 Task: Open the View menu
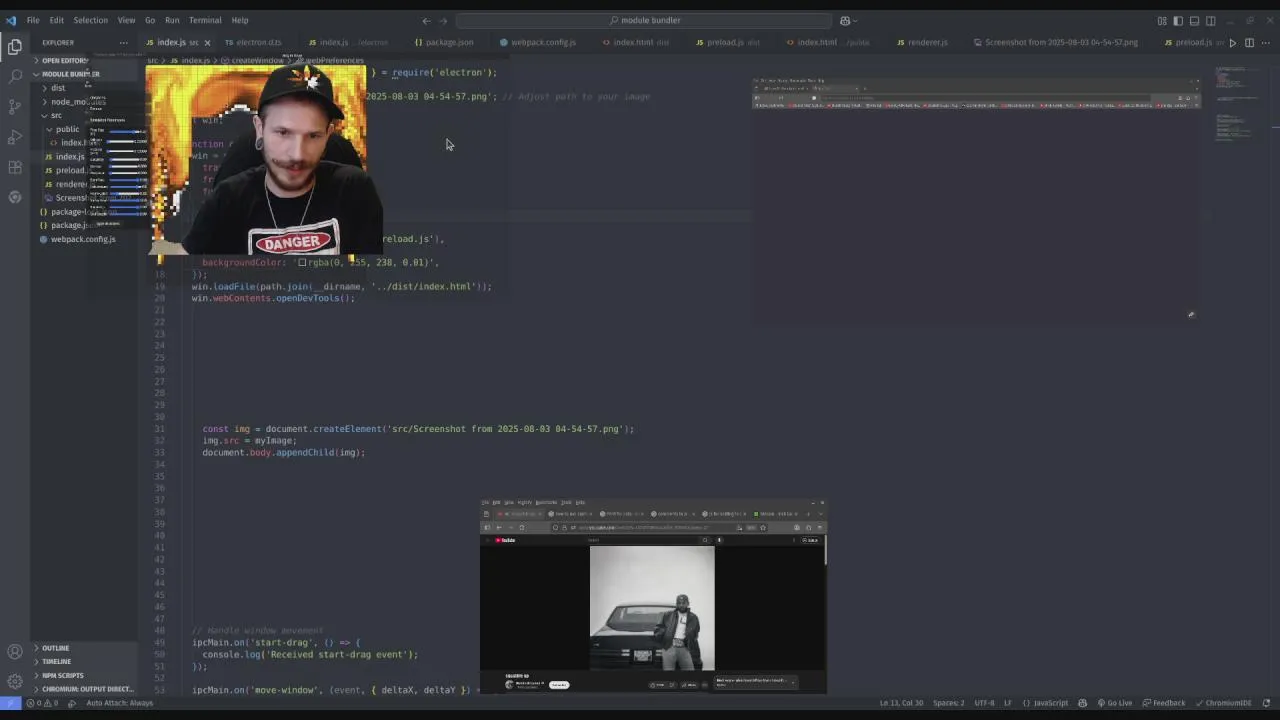(126, 20)
